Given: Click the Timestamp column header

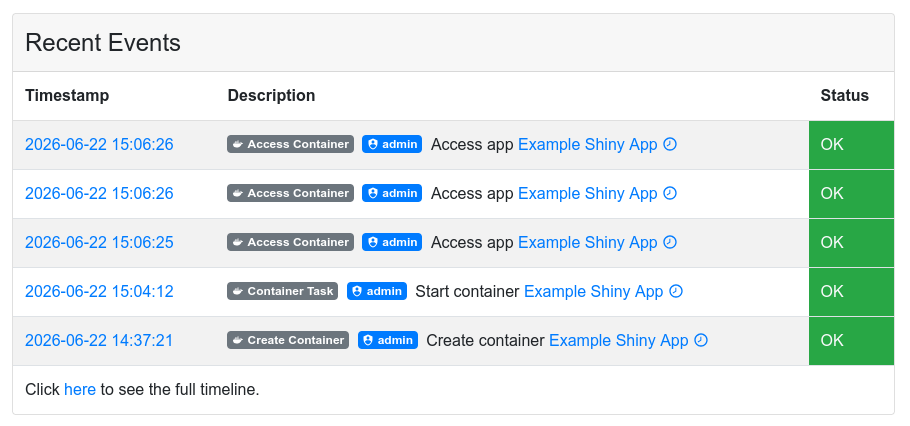Looking at the screenshot, I should (67, 96).
